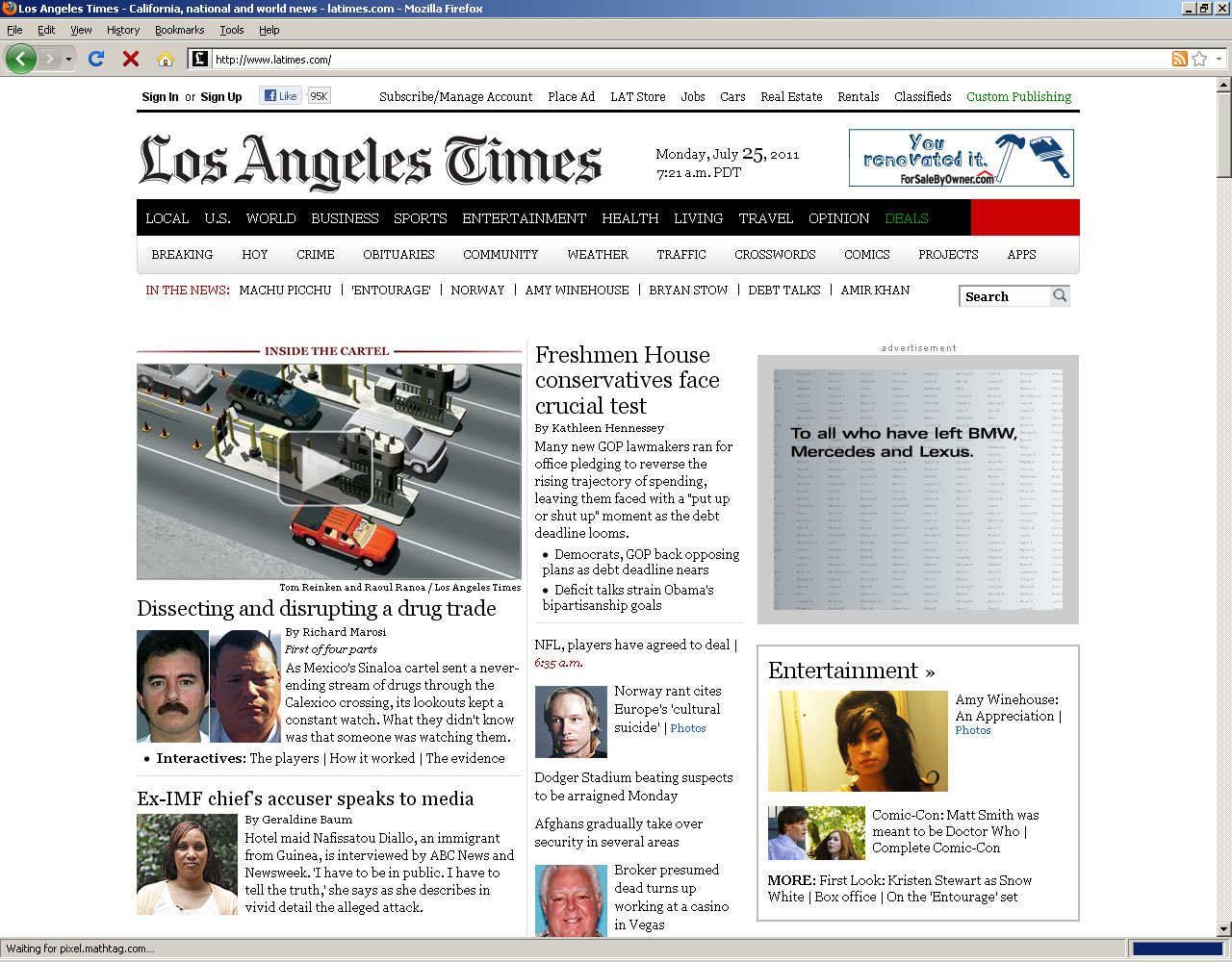Click the missing broker photo thumbnail
Image resolution: width=1232 pixels, height=962 pixels.
tap(571, 900)
